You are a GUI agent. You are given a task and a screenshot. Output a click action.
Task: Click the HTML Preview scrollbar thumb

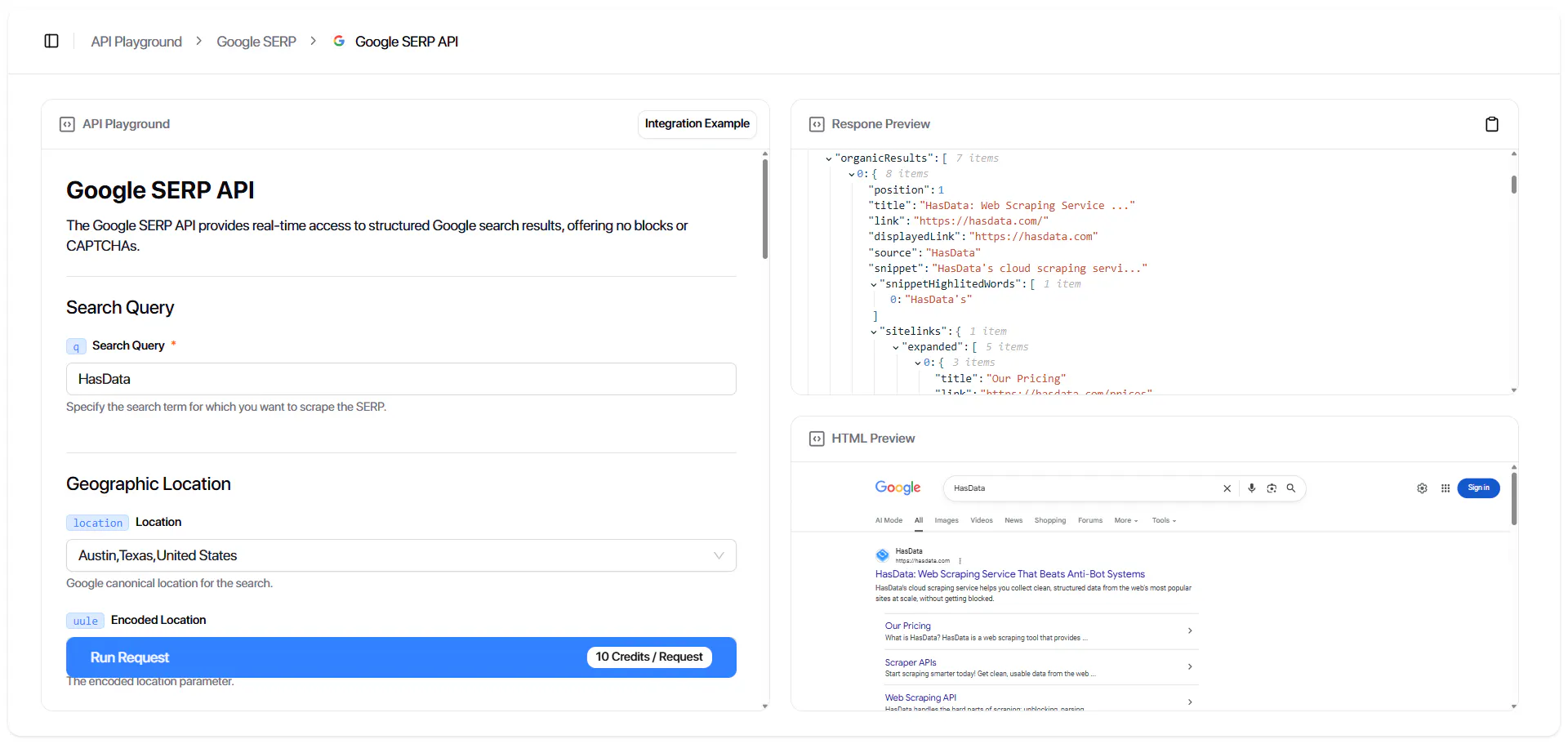1514,498
